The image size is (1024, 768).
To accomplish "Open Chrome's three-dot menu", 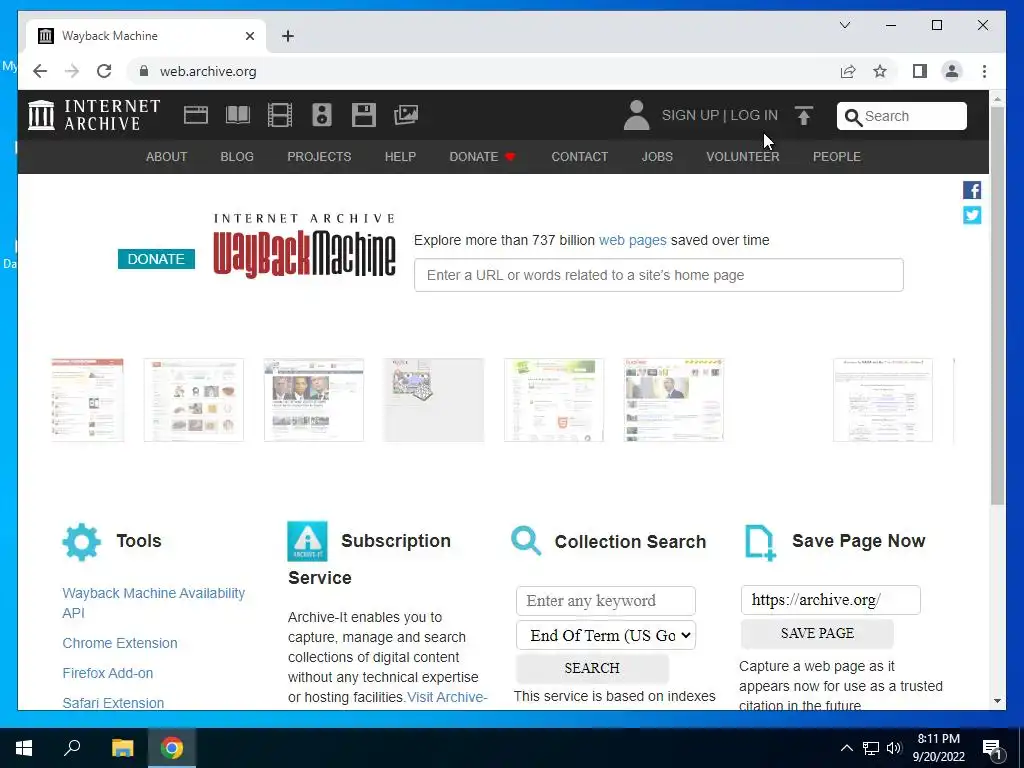I will point(984,71).
